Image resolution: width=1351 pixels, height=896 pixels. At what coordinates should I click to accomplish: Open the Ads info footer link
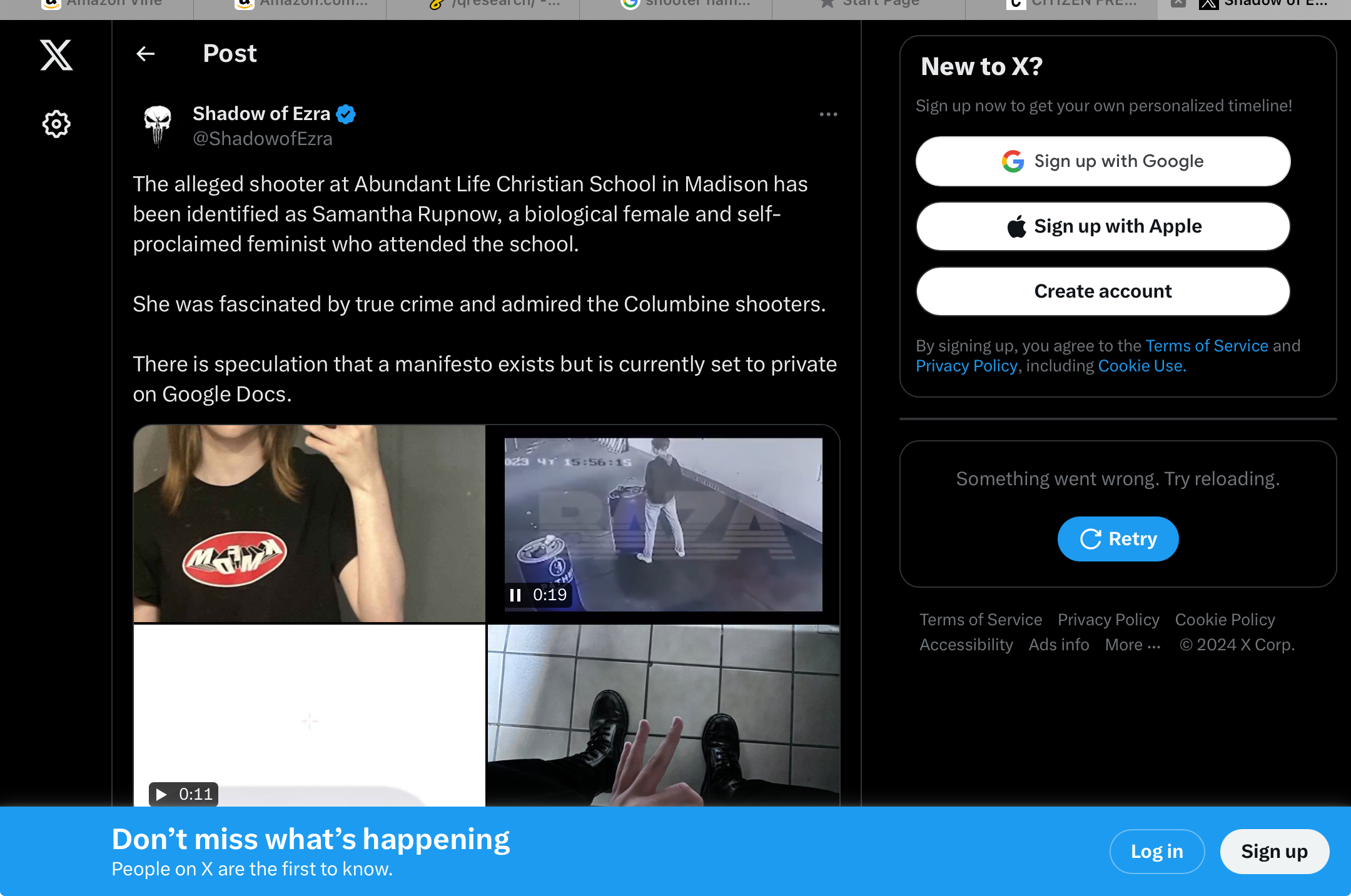[1059, 645]
